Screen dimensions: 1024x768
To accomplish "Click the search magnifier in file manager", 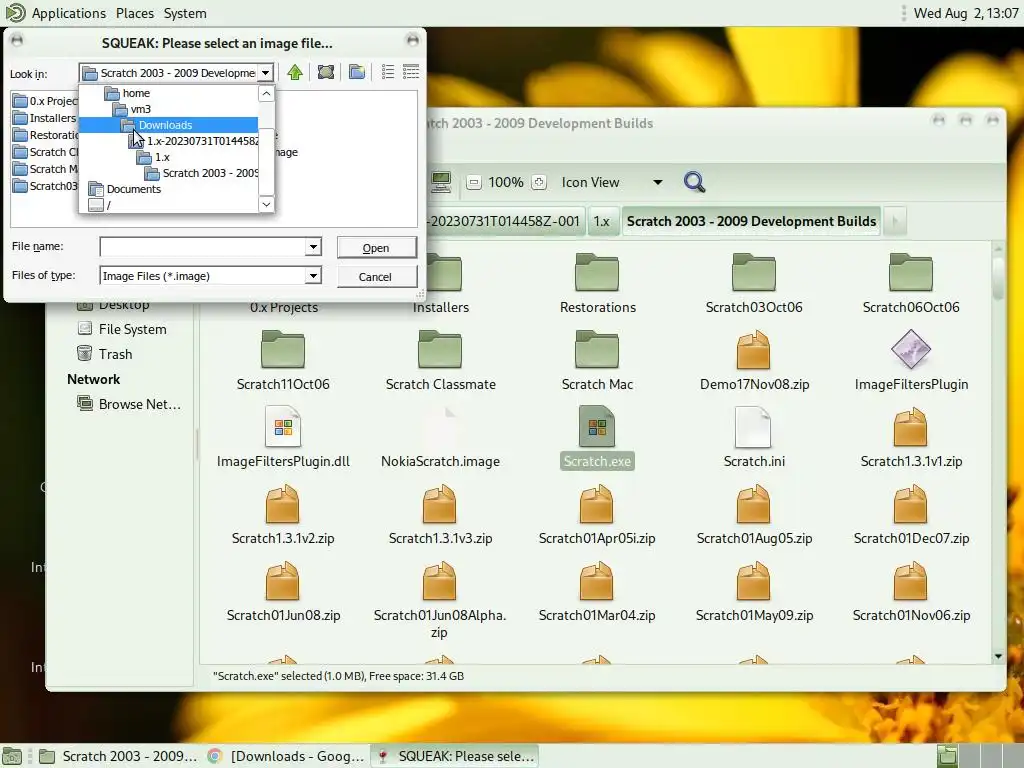I will coord(694,182).
